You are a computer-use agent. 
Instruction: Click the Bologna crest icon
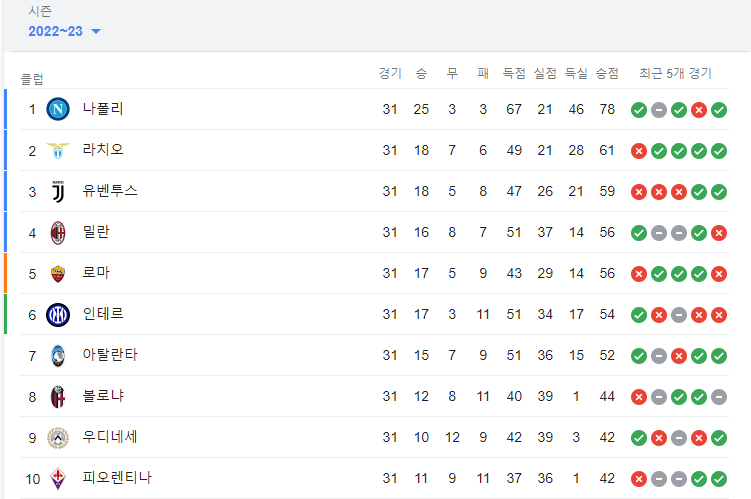click(x=58, y=397)
